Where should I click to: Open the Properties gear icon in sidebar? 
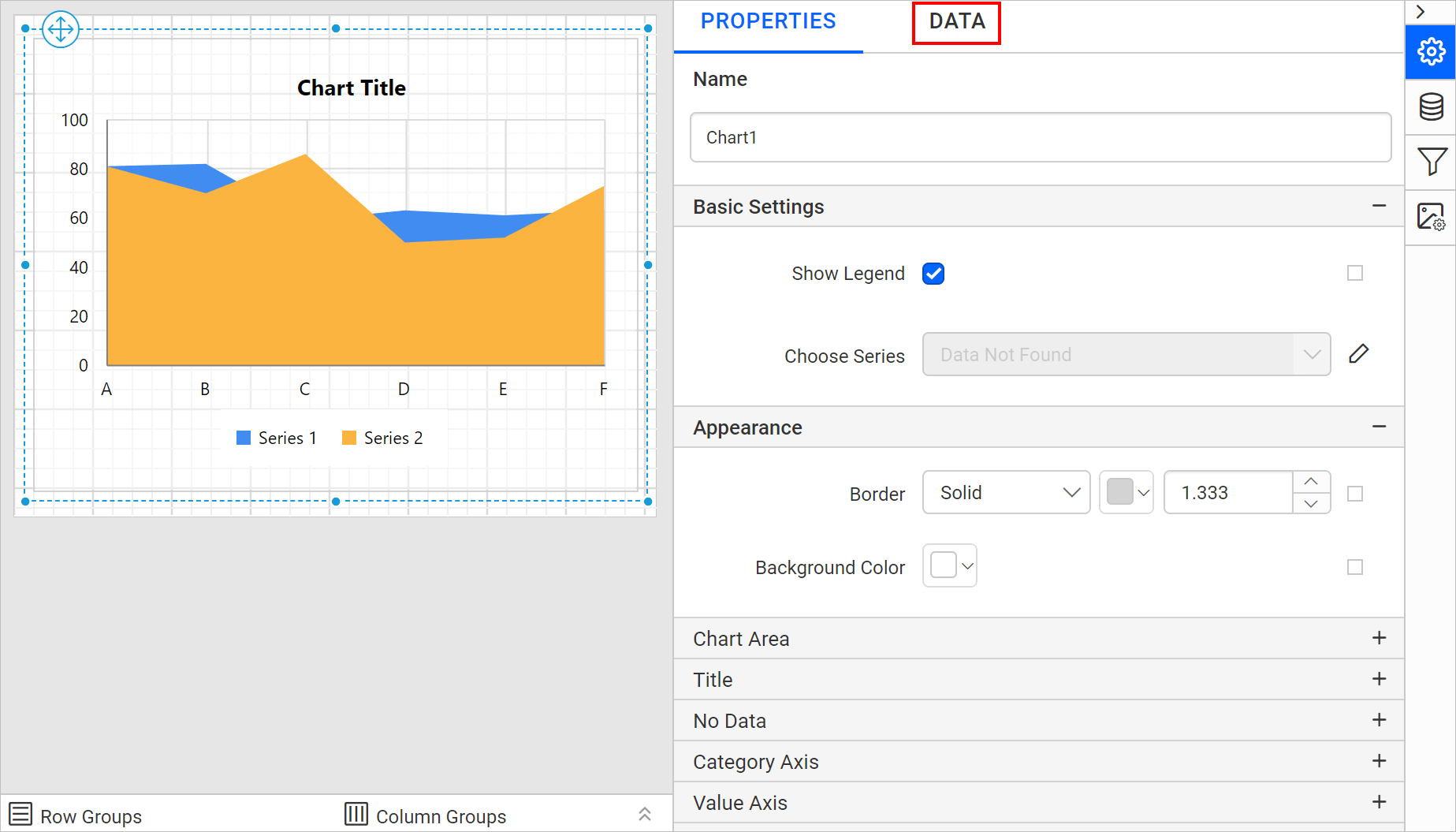click(x=1431, y=52)
